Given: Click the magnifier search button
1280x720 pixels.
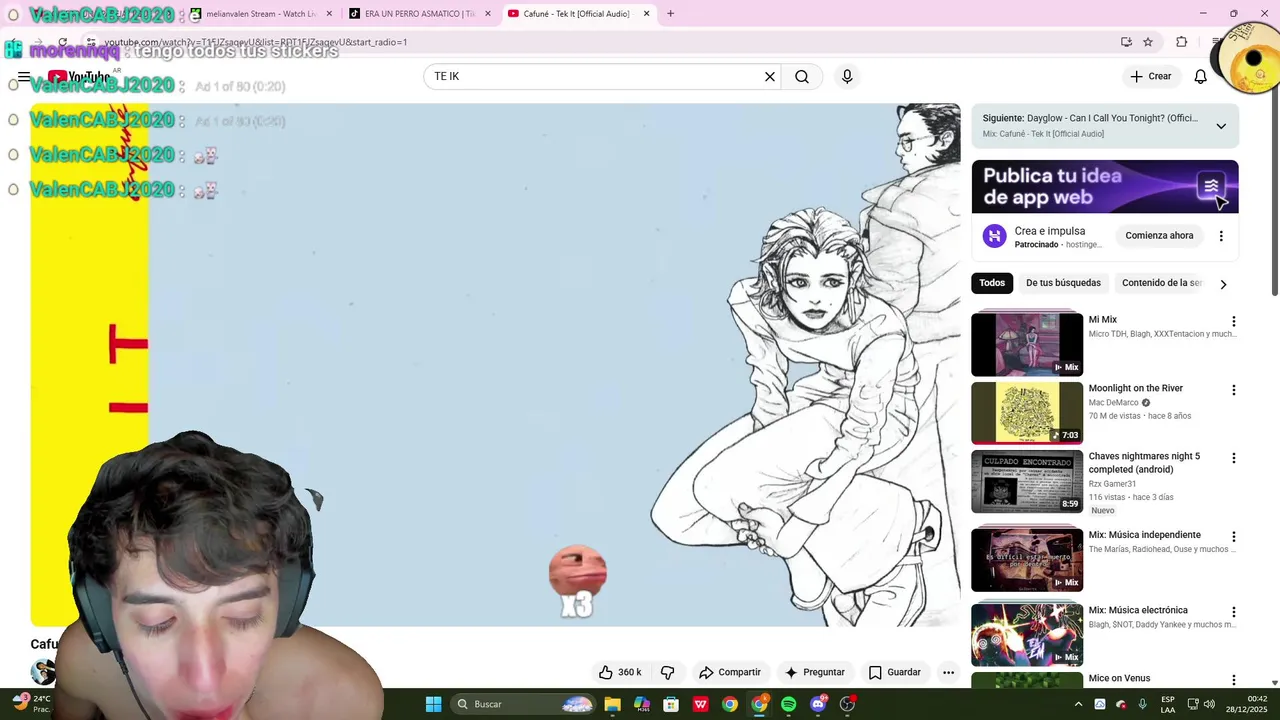Looking at the screenshot, I should [x=802, y=77].
